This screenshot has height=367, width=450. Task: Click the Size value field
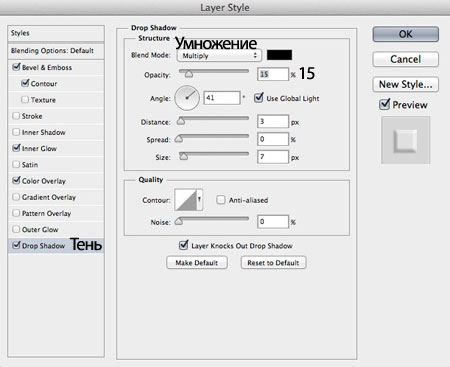tap(273, 157)
